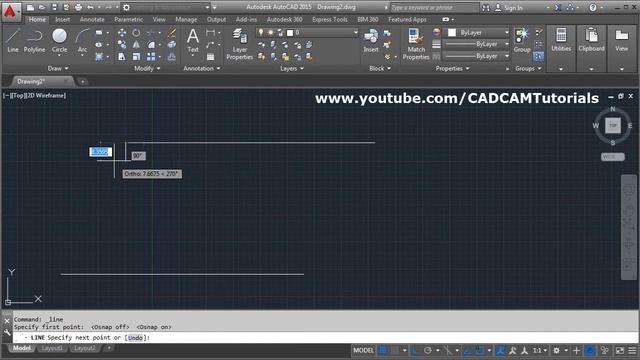Click the object color swatch in Properties
The image size is (640, 360).
452,33
